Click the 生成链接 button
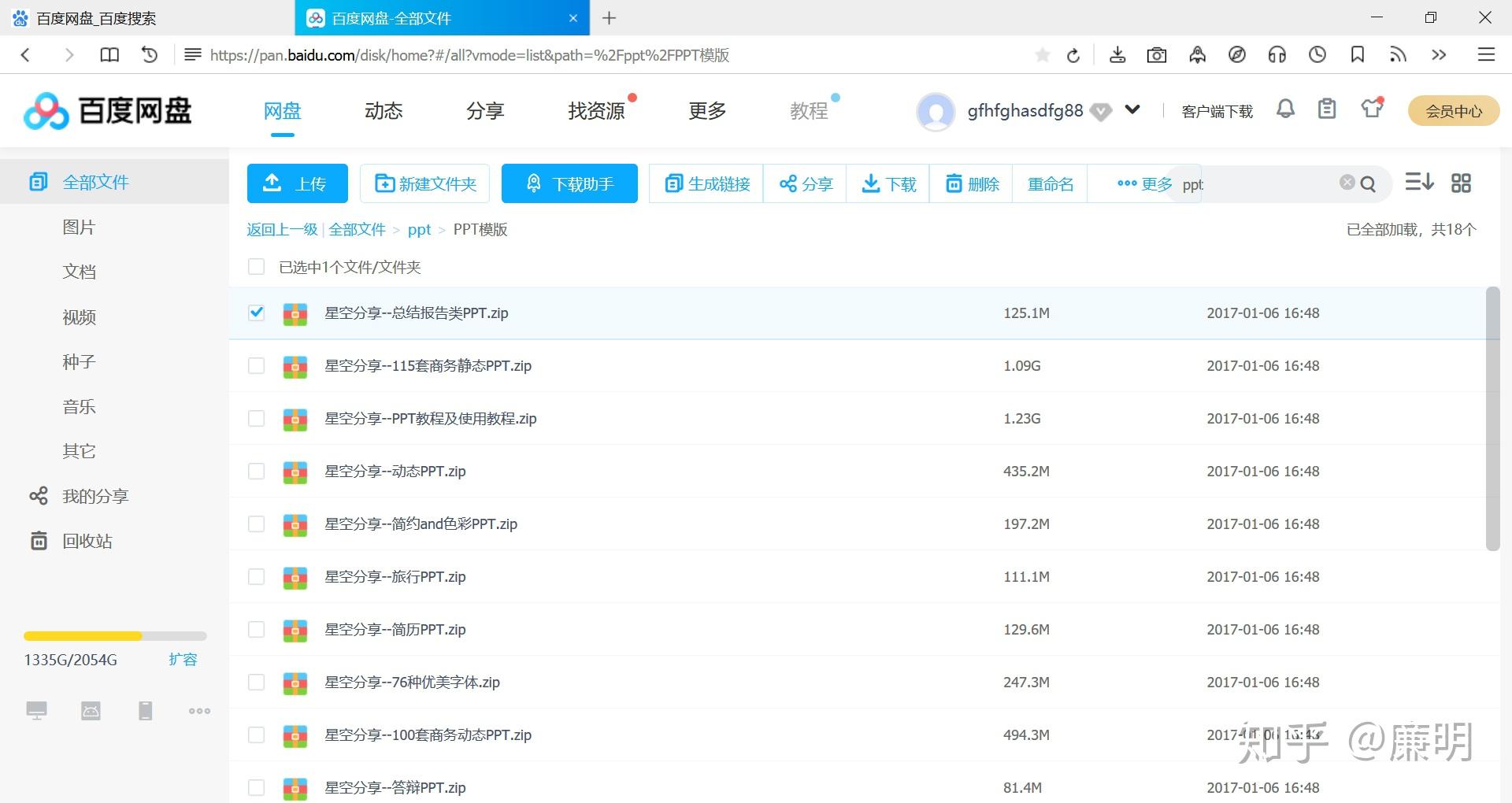 pyautogui.click(x=706, y=183)
